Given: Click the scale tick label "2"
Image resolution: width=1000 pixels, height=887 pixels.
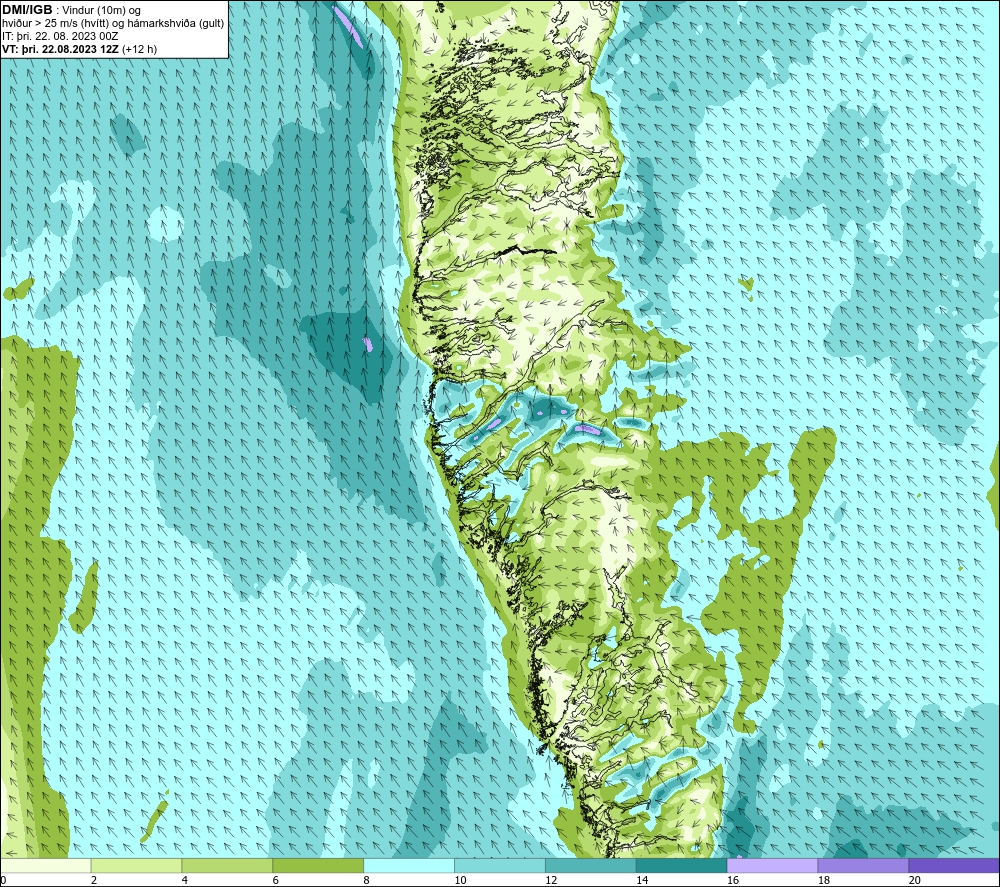Looking at the screenshot, I should point(94,881).
